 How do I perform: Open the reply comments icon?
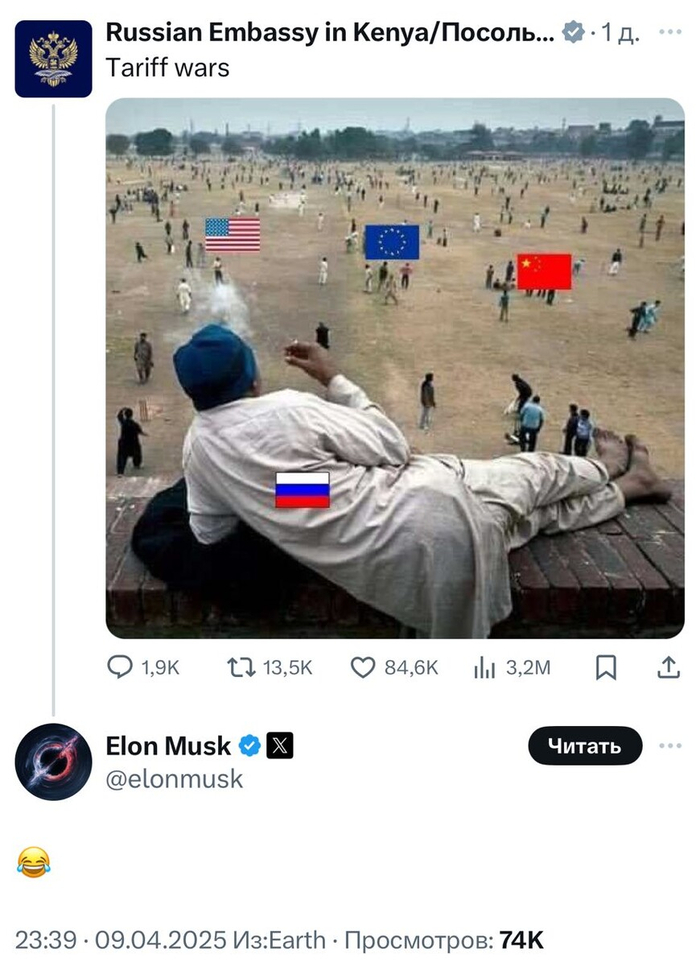pos(119,668)
